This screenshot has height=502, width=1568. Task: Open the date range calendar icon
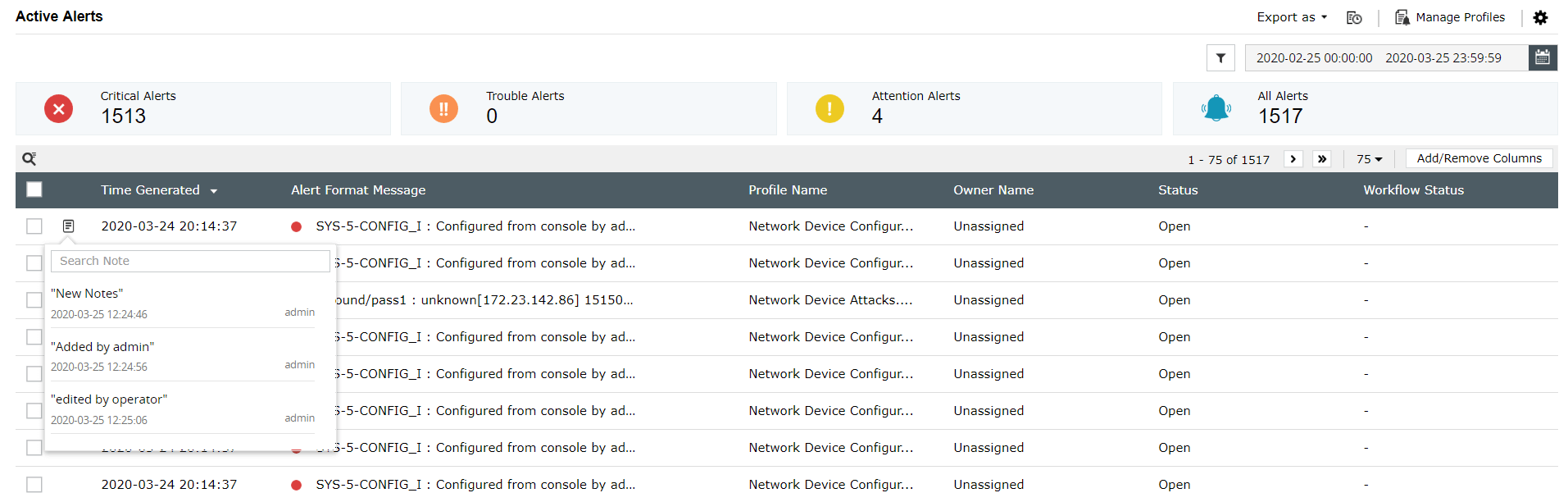[1543, 57]
